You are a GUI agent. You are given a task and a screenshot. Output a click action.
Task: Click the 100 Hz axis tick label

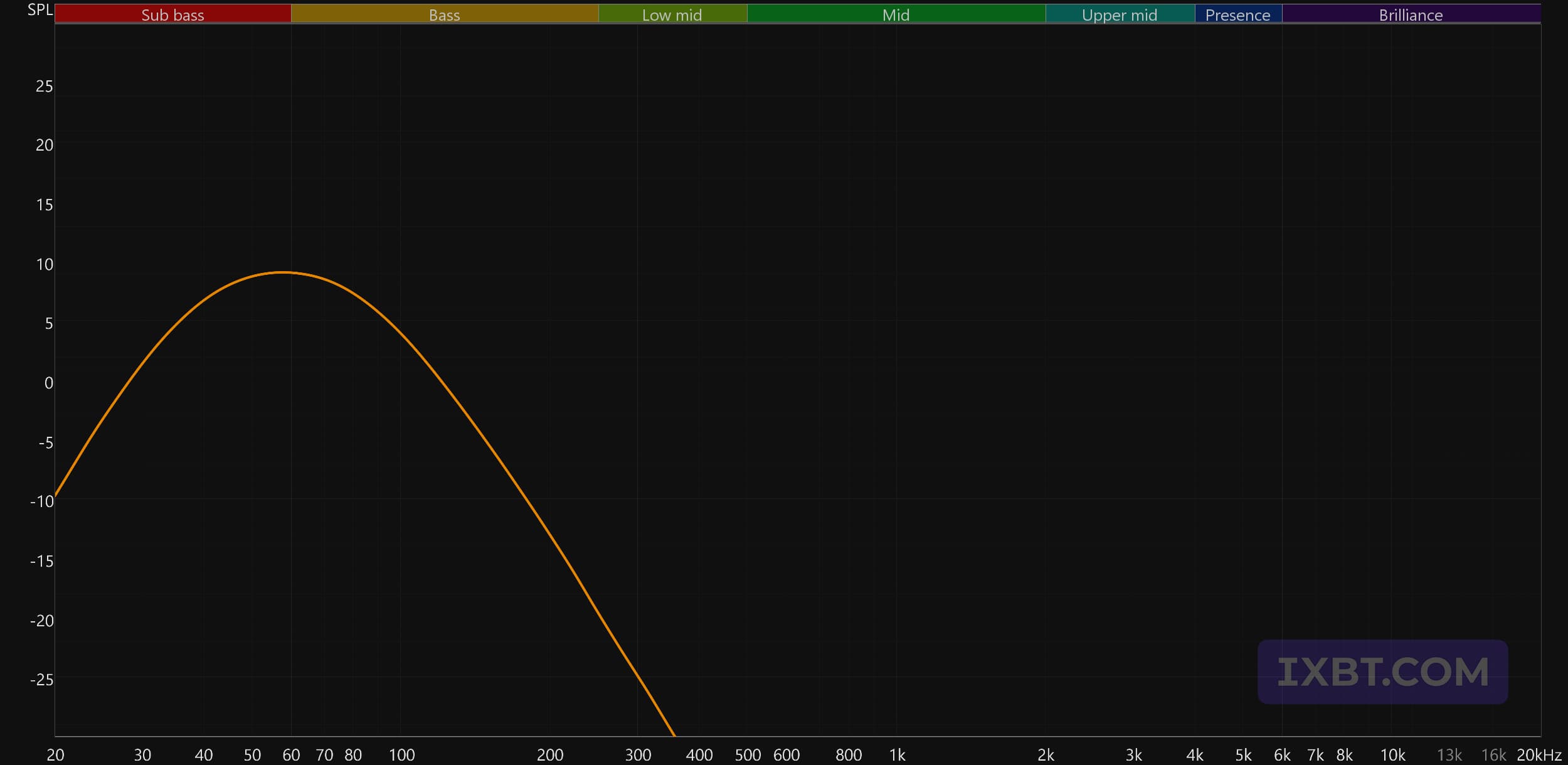click(x=401, y=755)
